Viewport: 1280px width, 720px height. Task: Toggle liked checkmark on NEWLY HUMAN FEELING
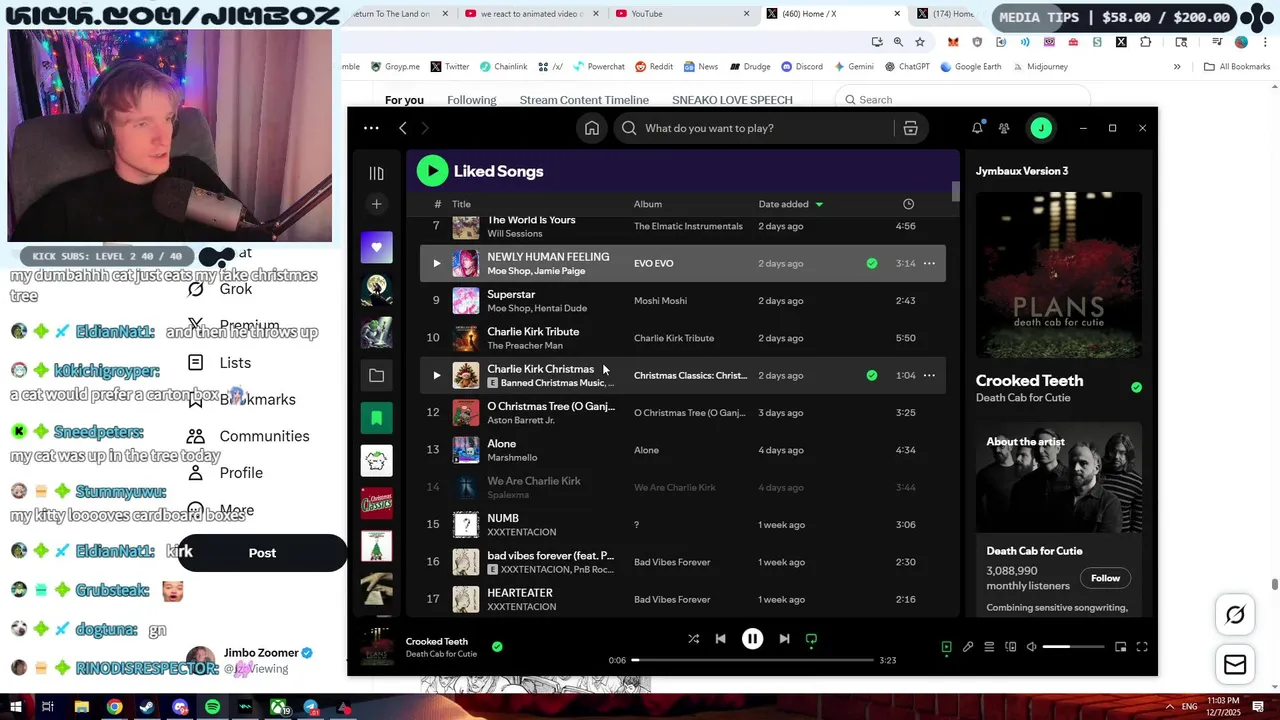pyautogui.click(x=872, y=263)
